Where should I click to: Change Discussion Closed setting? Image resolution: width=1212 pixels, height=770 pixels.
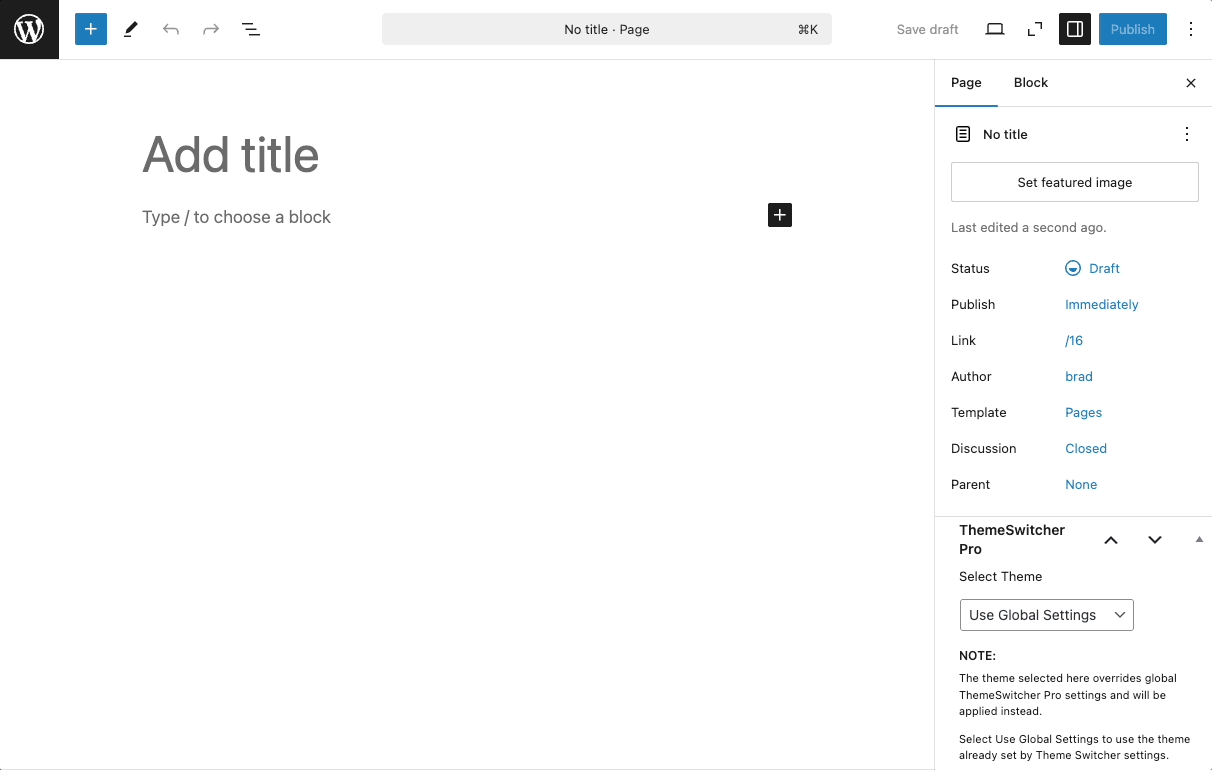tap(1086, 448)
